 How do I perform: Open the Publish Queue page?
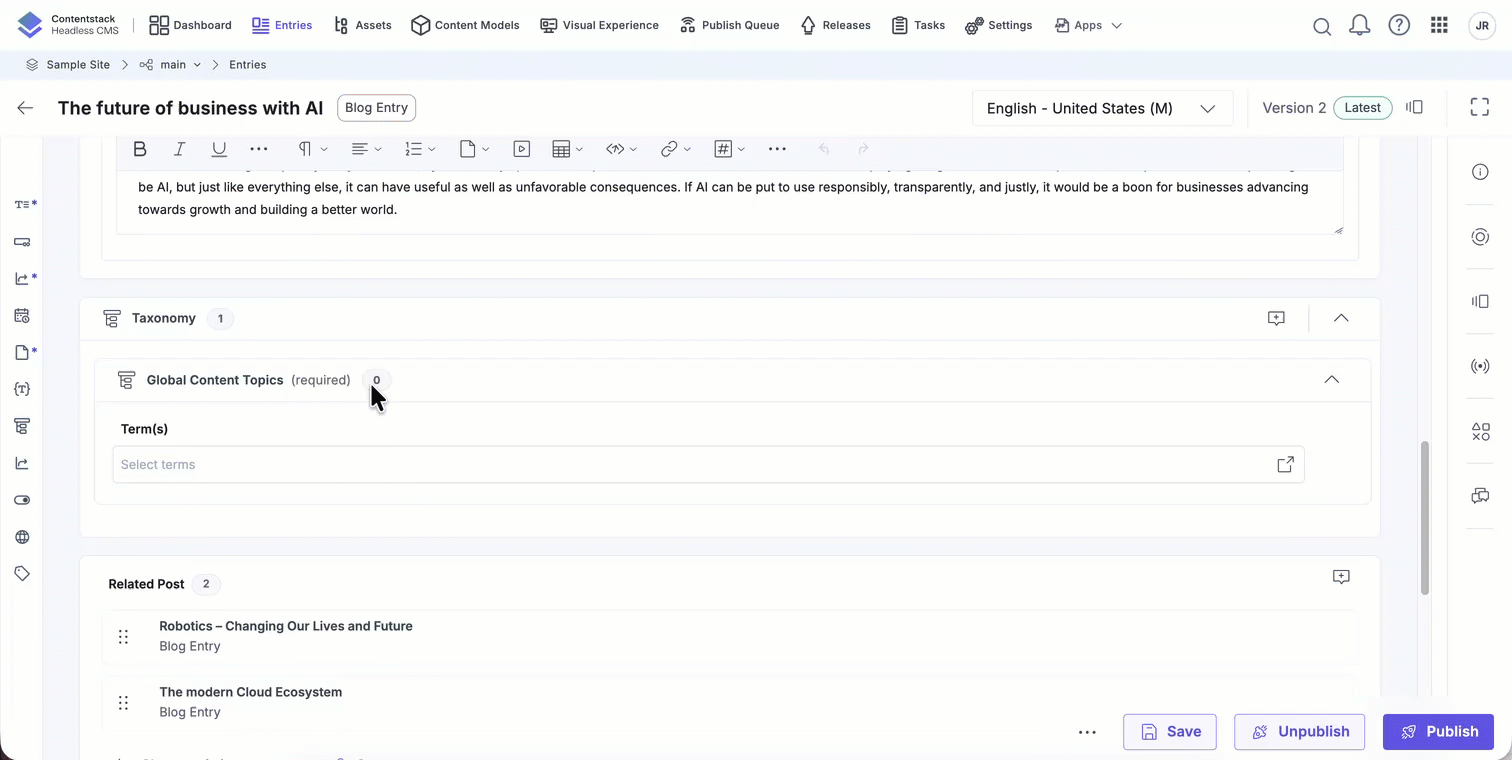(740, 25)
